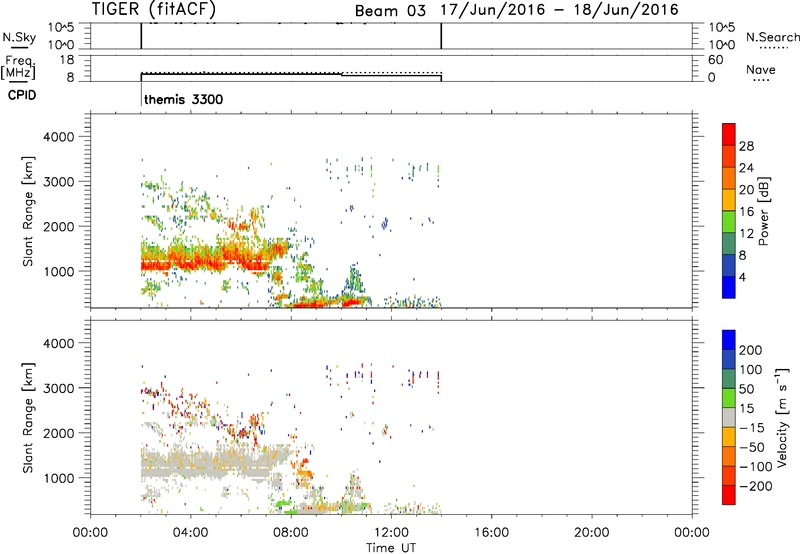The width and height of the screenshot is (800, 554).
Task: Click the 'CPID' row label
Action: click(x=22, y=95)
